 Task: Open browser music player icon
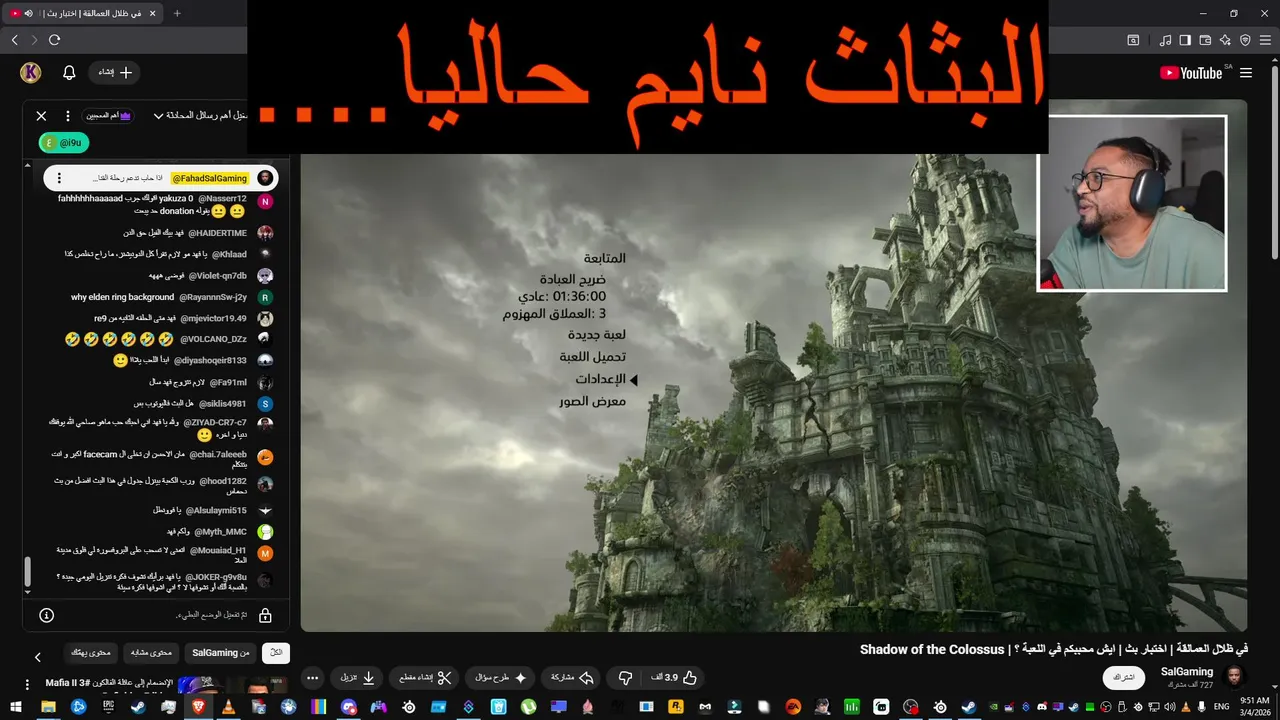click(1165, 40)
